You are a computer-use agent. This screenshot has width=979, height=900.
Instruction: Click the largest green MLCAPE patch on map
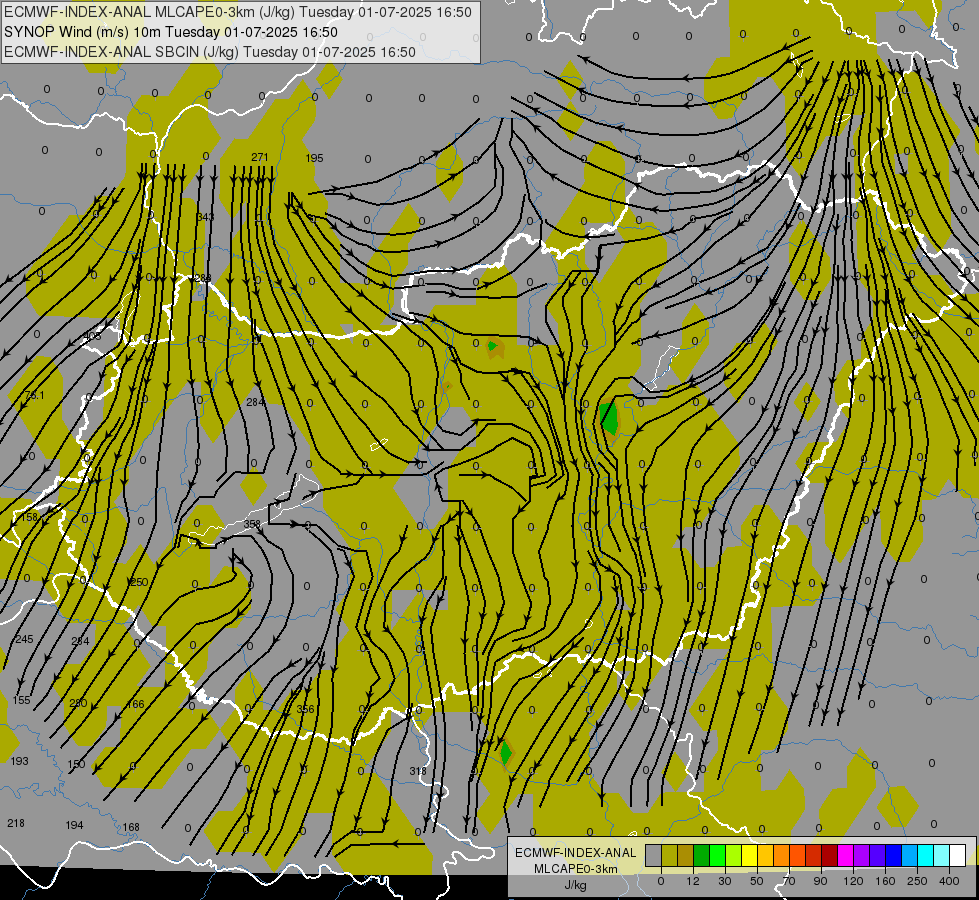click(609, 418)
